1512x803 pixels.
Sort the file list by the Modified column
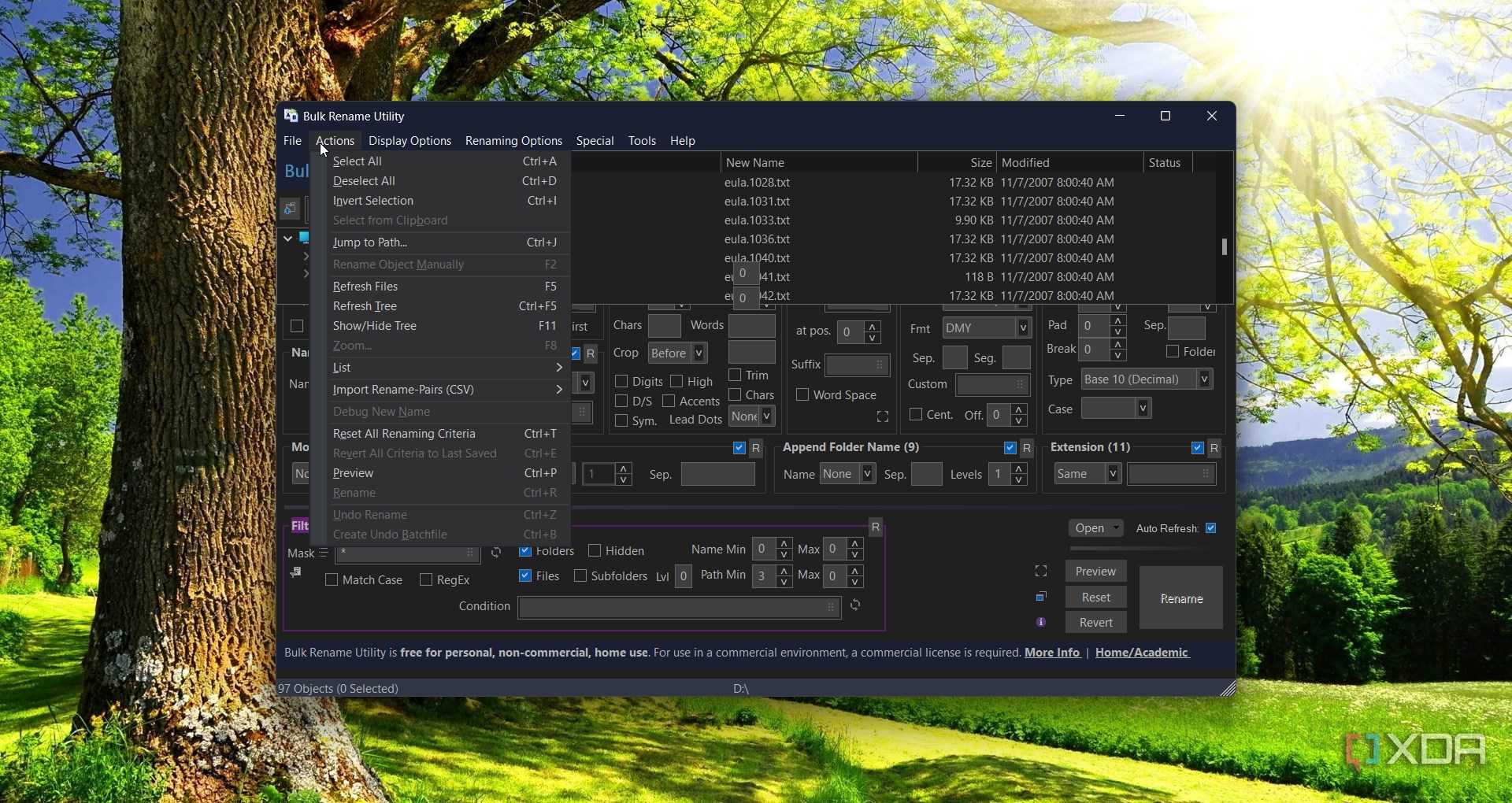click(x=1070, y=162)
